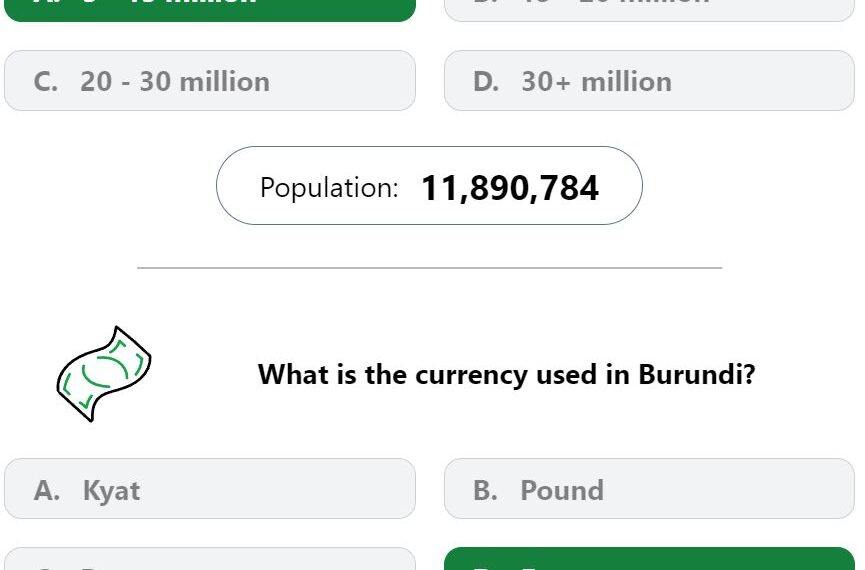Click the horizontal divider line between questions
Viewport: 865px width, 570px height.
(x=429, y=268)
